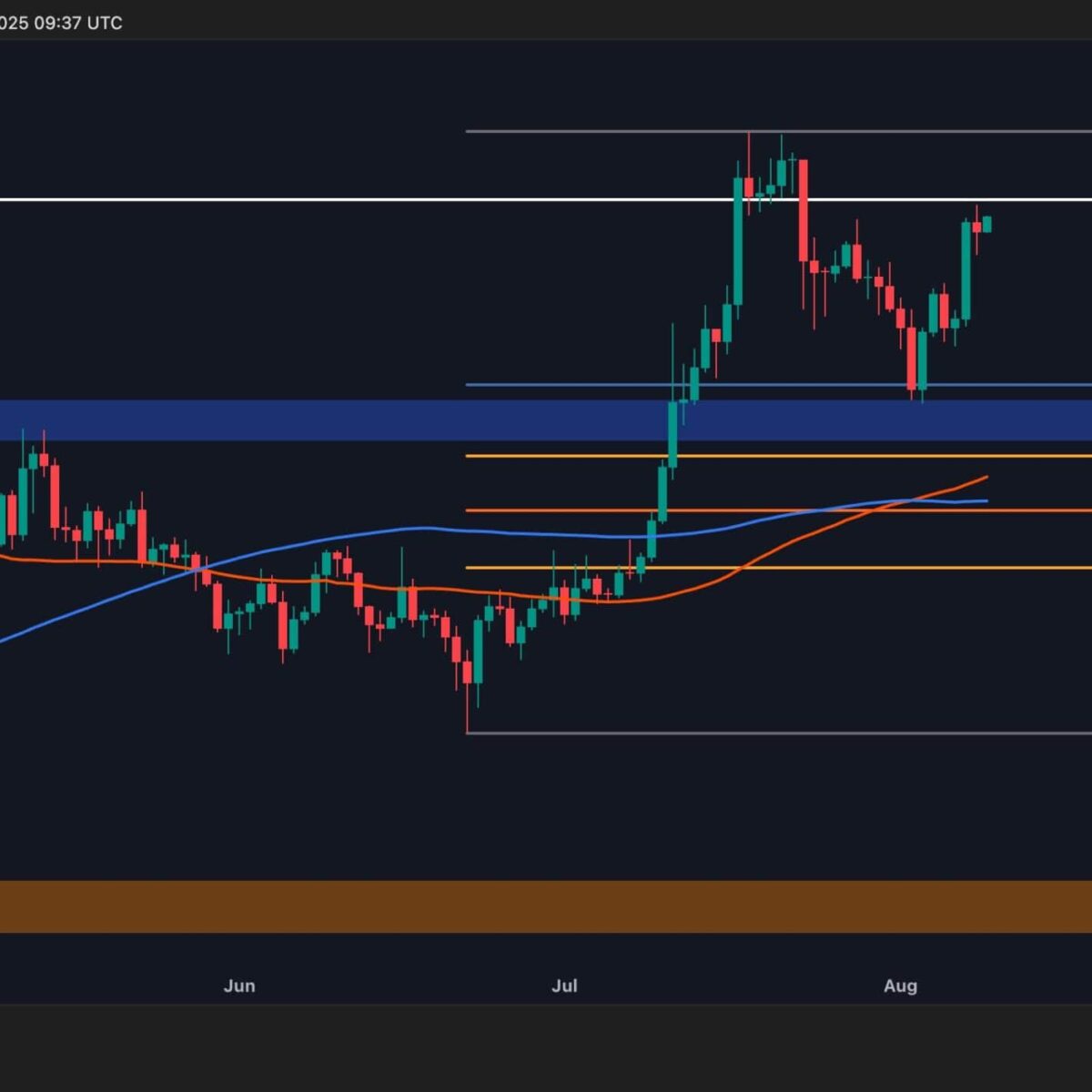
Task: Click the "Aug" label on the time axis
Action: (x=901, y=986)
